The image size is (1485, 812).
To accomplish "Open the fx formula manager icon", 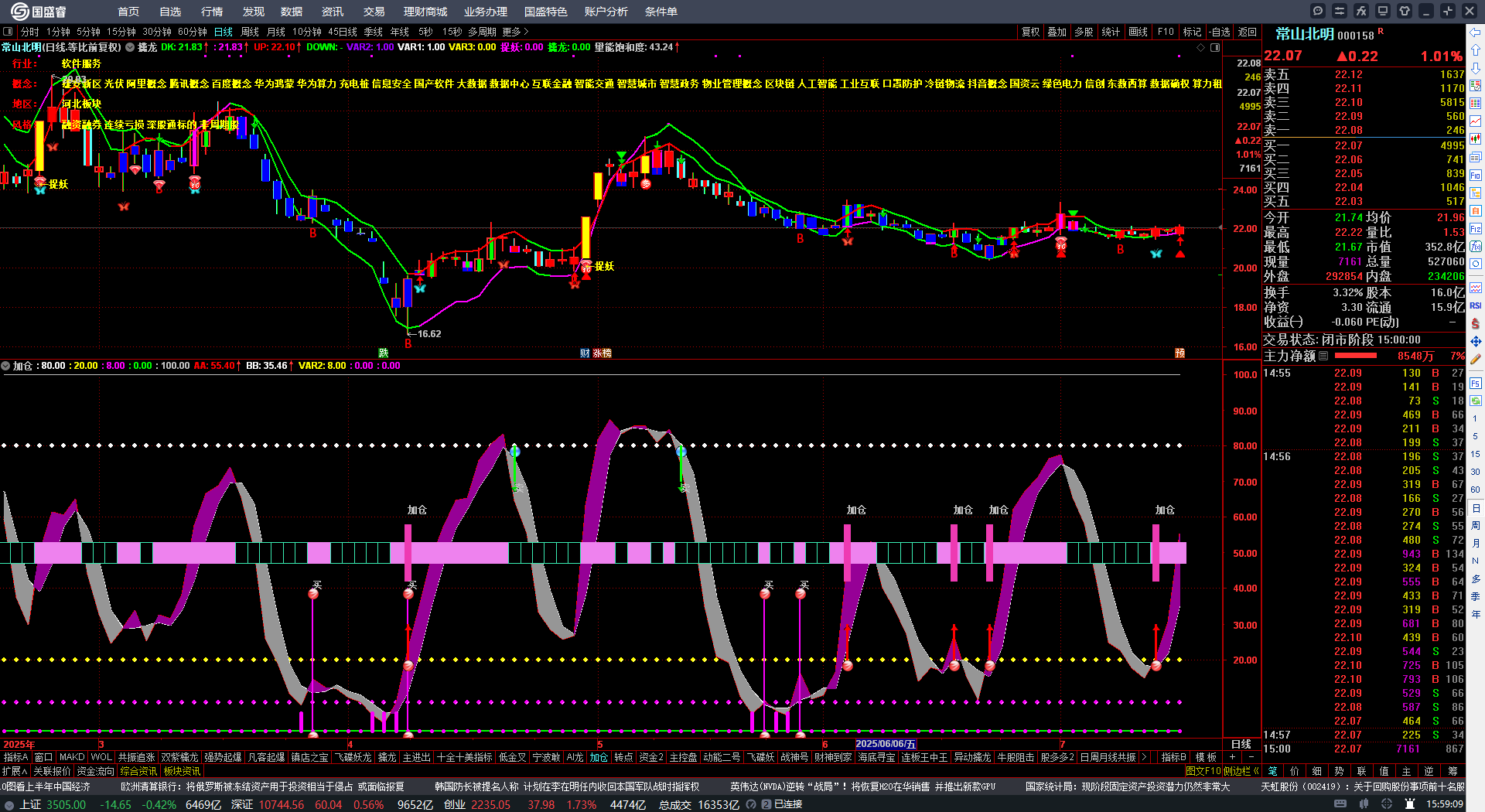I will pyautogui.click(x=1361, y=11).
